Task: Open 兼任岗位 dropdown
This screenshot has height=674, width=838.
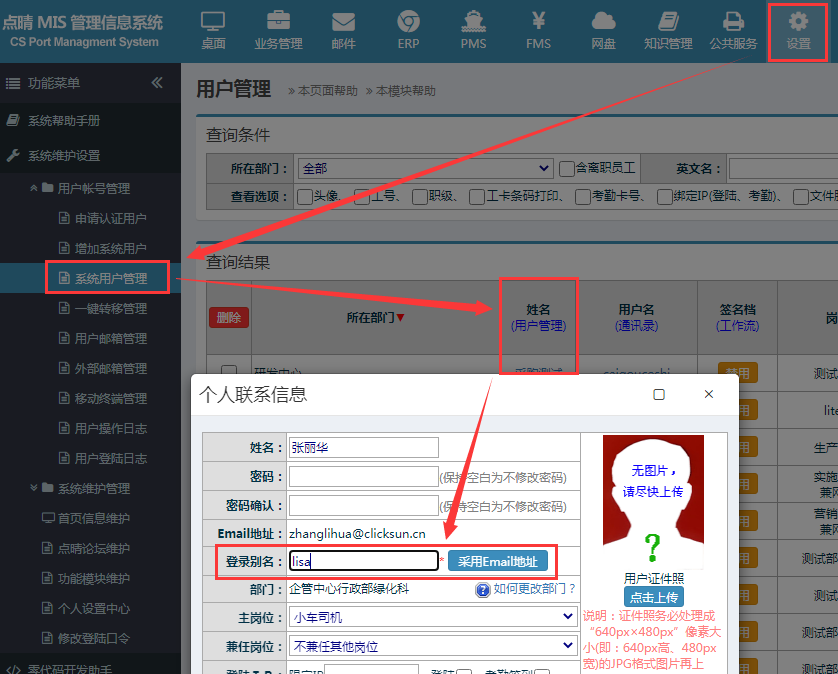Action: click(432, 646)
